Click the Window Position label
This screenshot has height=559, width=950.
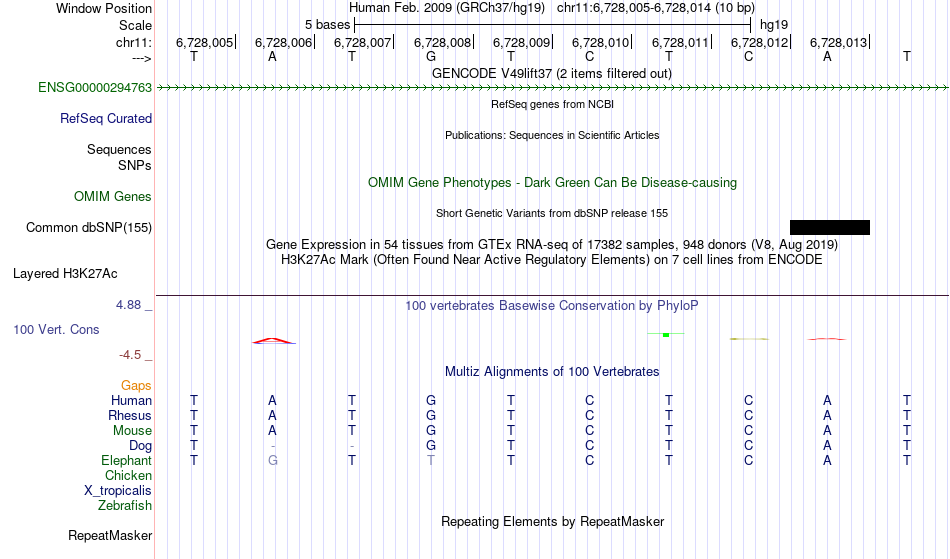pos(104,8)
